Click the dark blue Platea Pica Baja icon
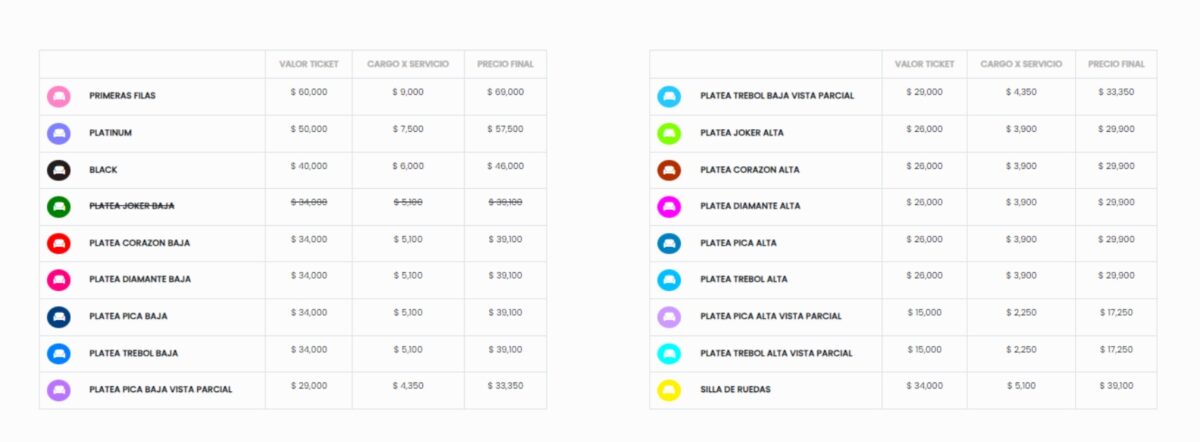This screenshot has height=442, width=1200. (59, 317)
